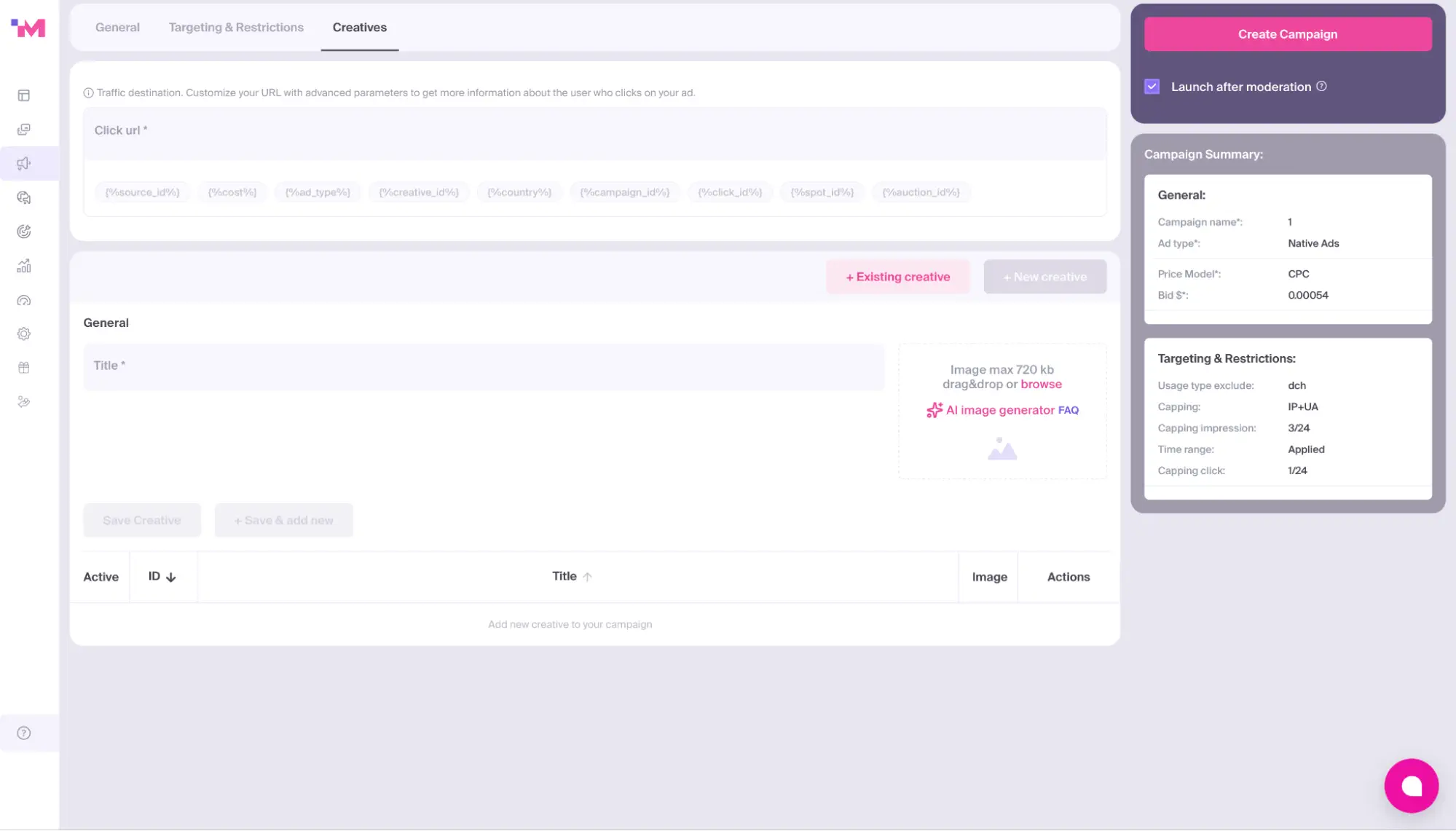Open the pink live chat bubble

(x=1411, y=786)
